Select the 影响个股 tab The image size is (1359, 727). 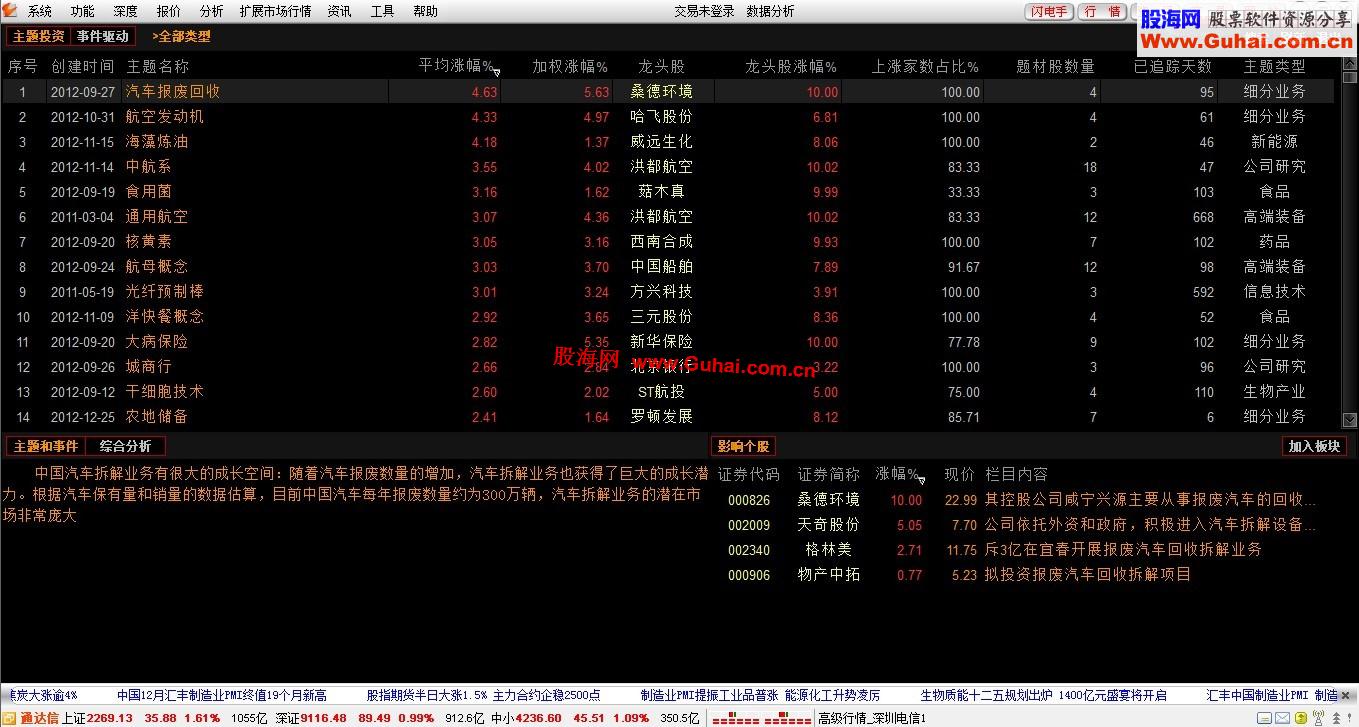(x=743, y=446)
